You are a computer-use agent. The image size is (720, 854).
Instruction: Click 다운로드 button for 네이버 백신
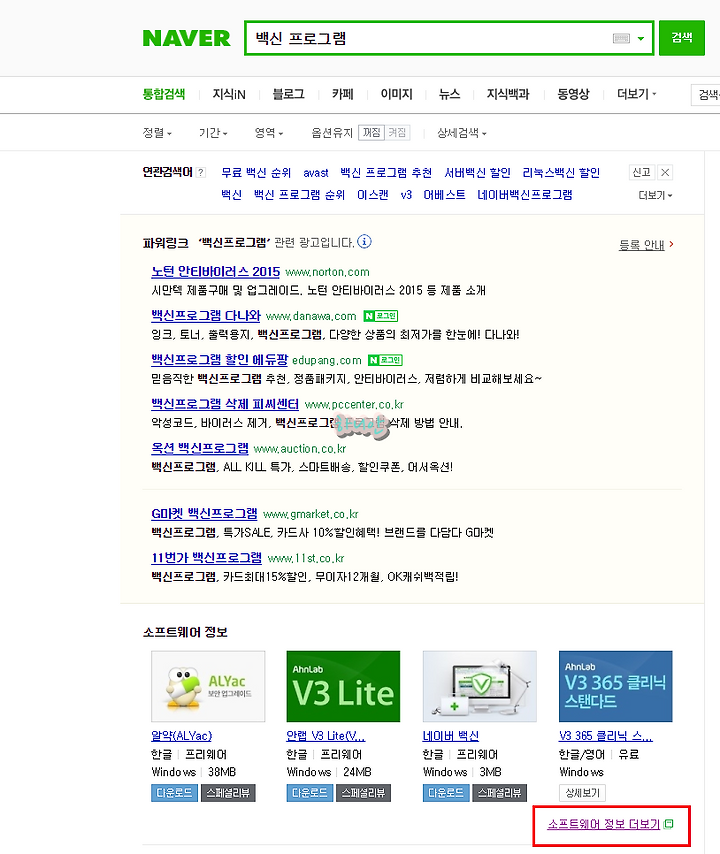click(446, 793)
